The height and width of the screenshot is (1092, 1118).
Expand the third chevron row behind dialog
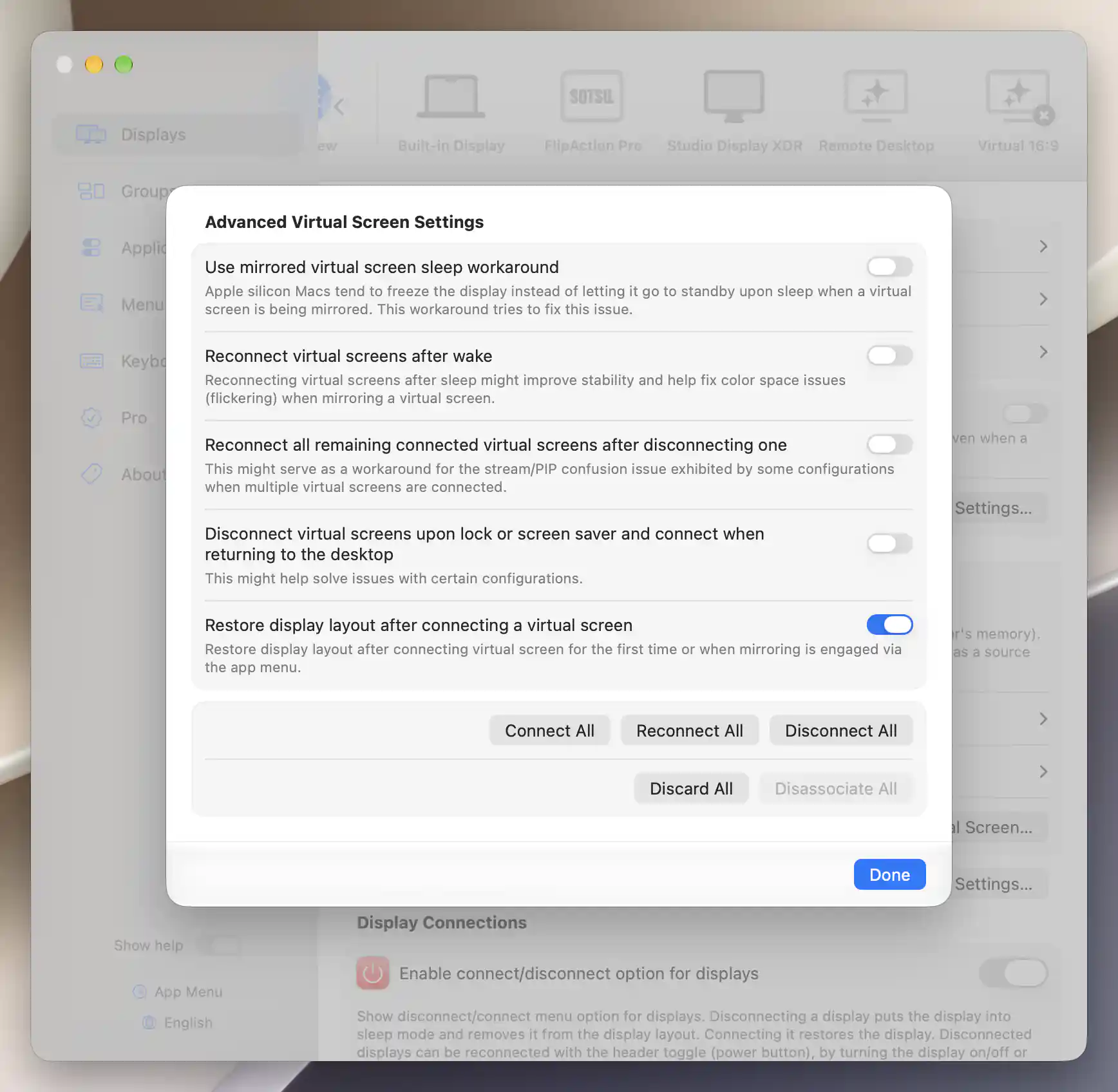click(x=1043, y=352)
